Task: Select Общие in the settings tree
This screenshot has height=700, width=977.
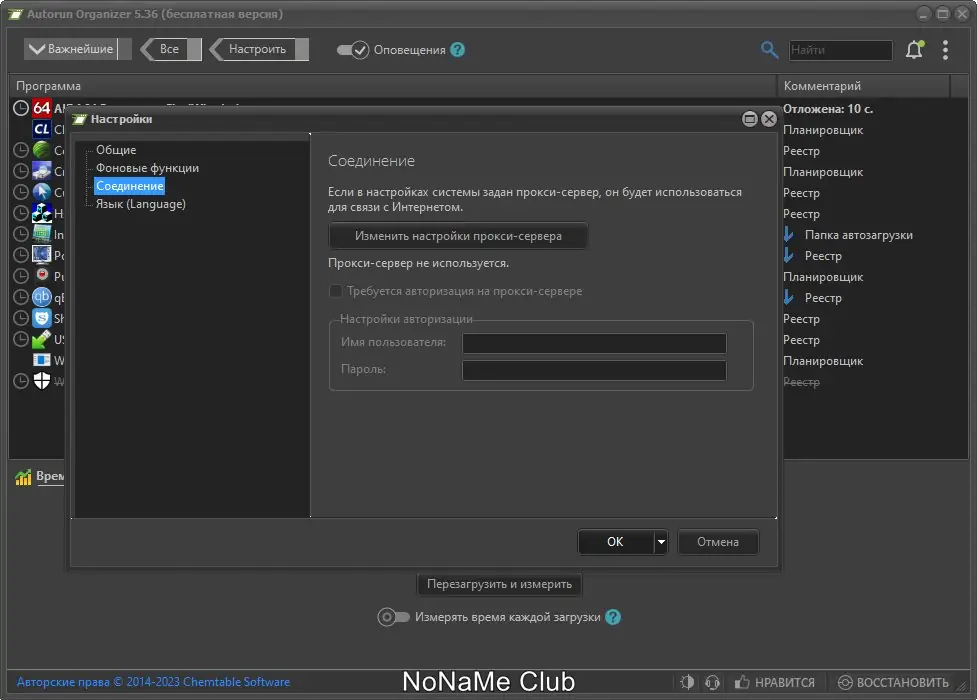Action: click(x=116, y=150)
